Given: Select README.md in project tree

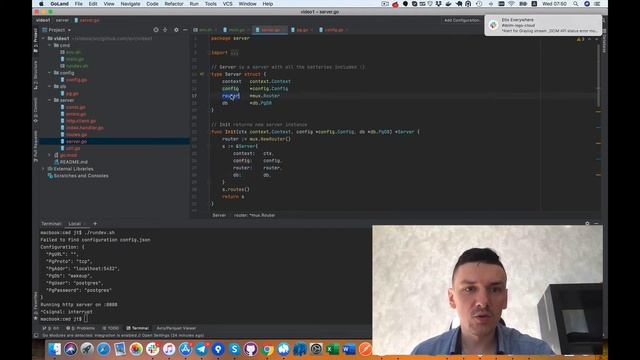Looking at the screenshot, I should [x=73, y=162].
